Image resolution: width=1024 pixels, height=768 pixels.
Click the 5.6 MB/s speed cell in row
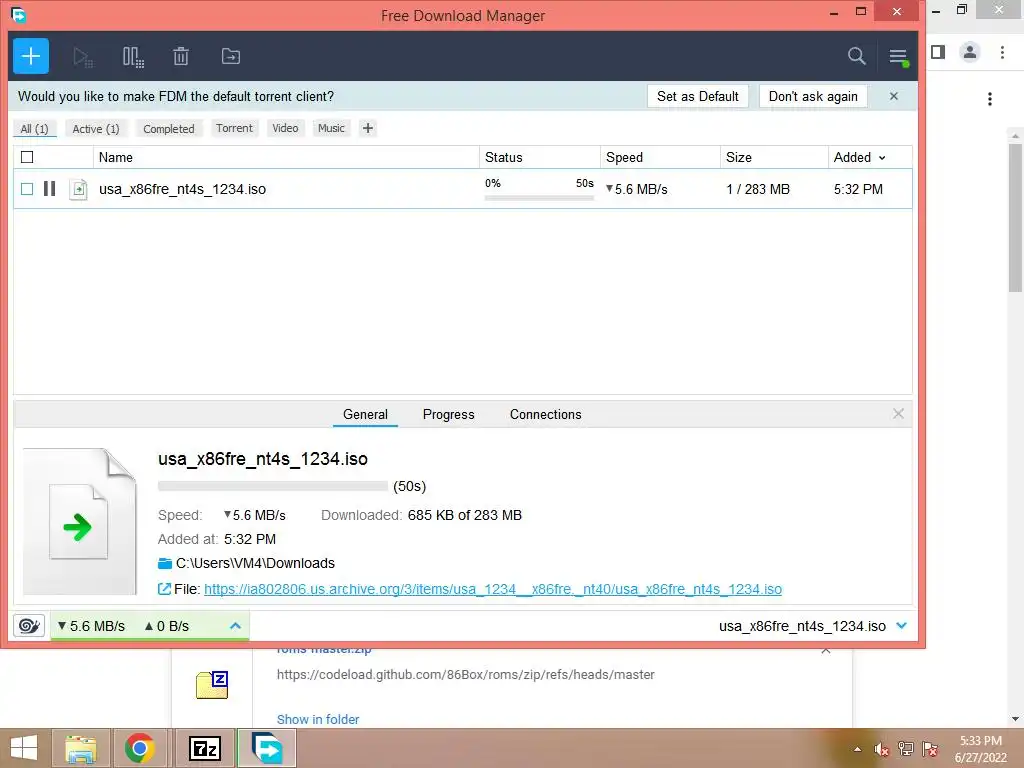pos(637,189)
